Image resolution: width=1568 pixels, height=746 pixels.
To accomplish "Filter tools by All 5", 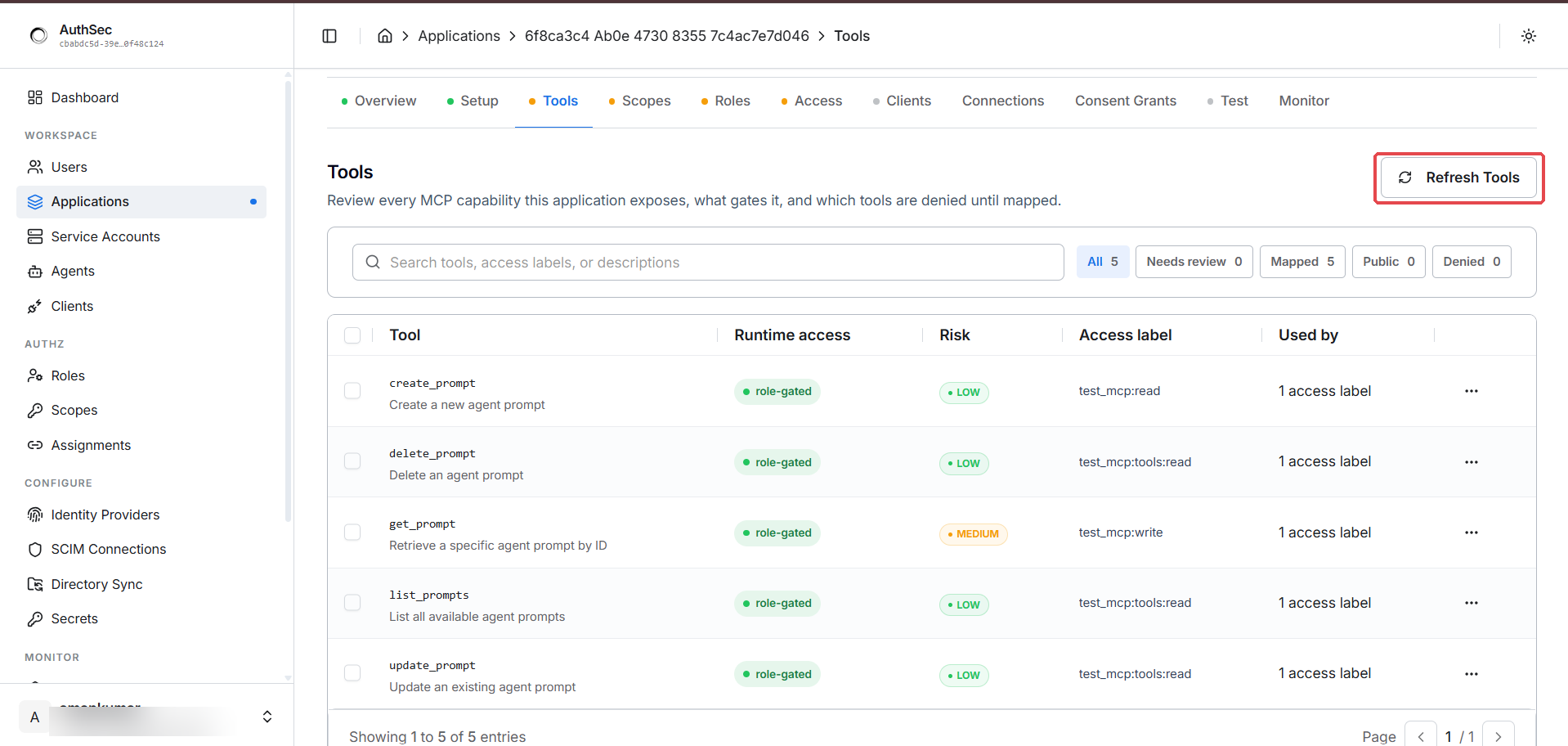I will [1103, 262].
